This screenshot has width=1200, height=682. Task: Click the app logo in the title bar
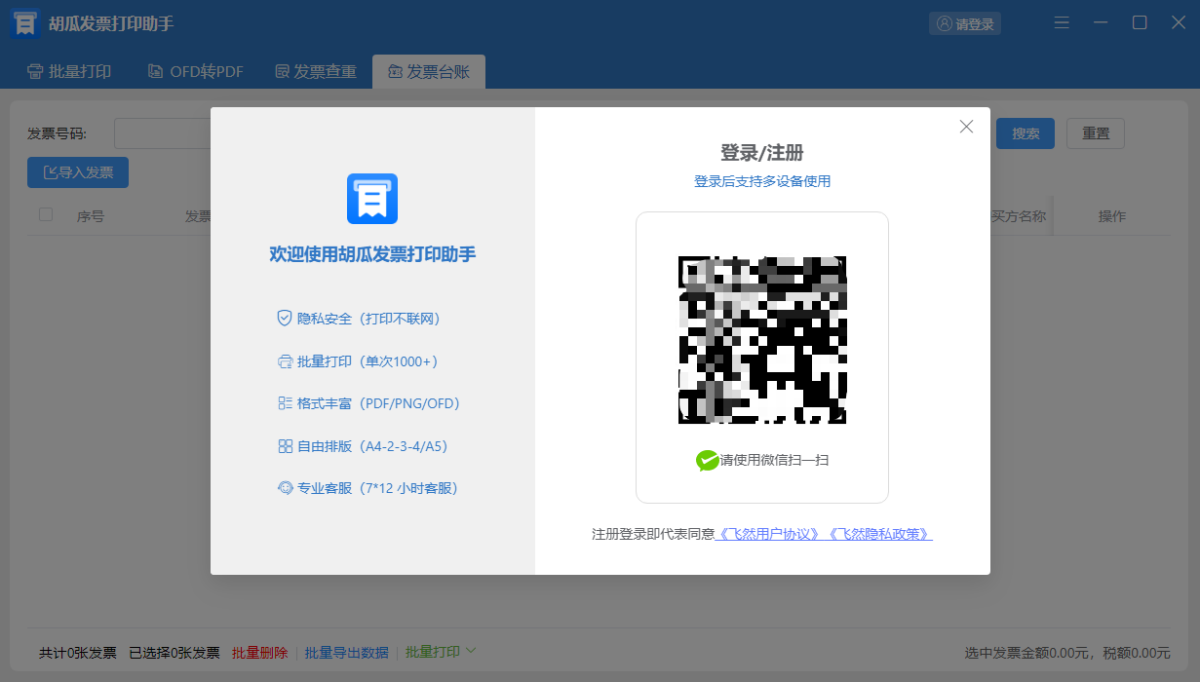click(x=25, y=24)
